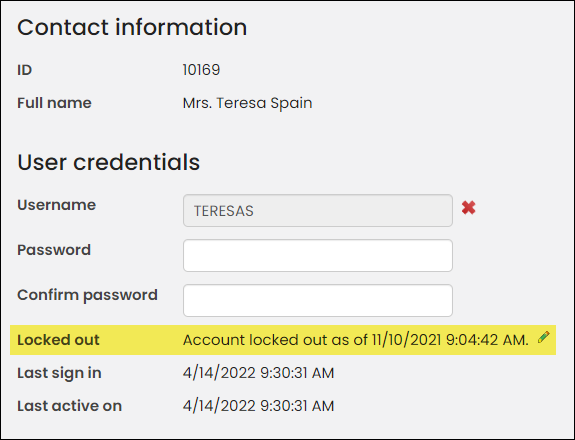The image size is (575, 440).
Task: Click the Confirm password label
Action: point(87,295)
